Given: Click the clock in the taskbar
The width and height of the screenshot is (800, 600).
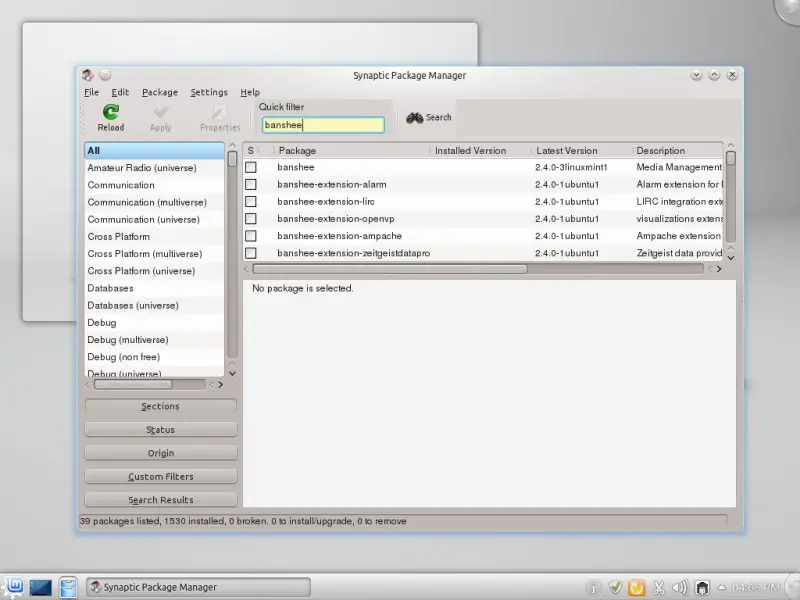Looking at the screenshot, I should point(756,588).
